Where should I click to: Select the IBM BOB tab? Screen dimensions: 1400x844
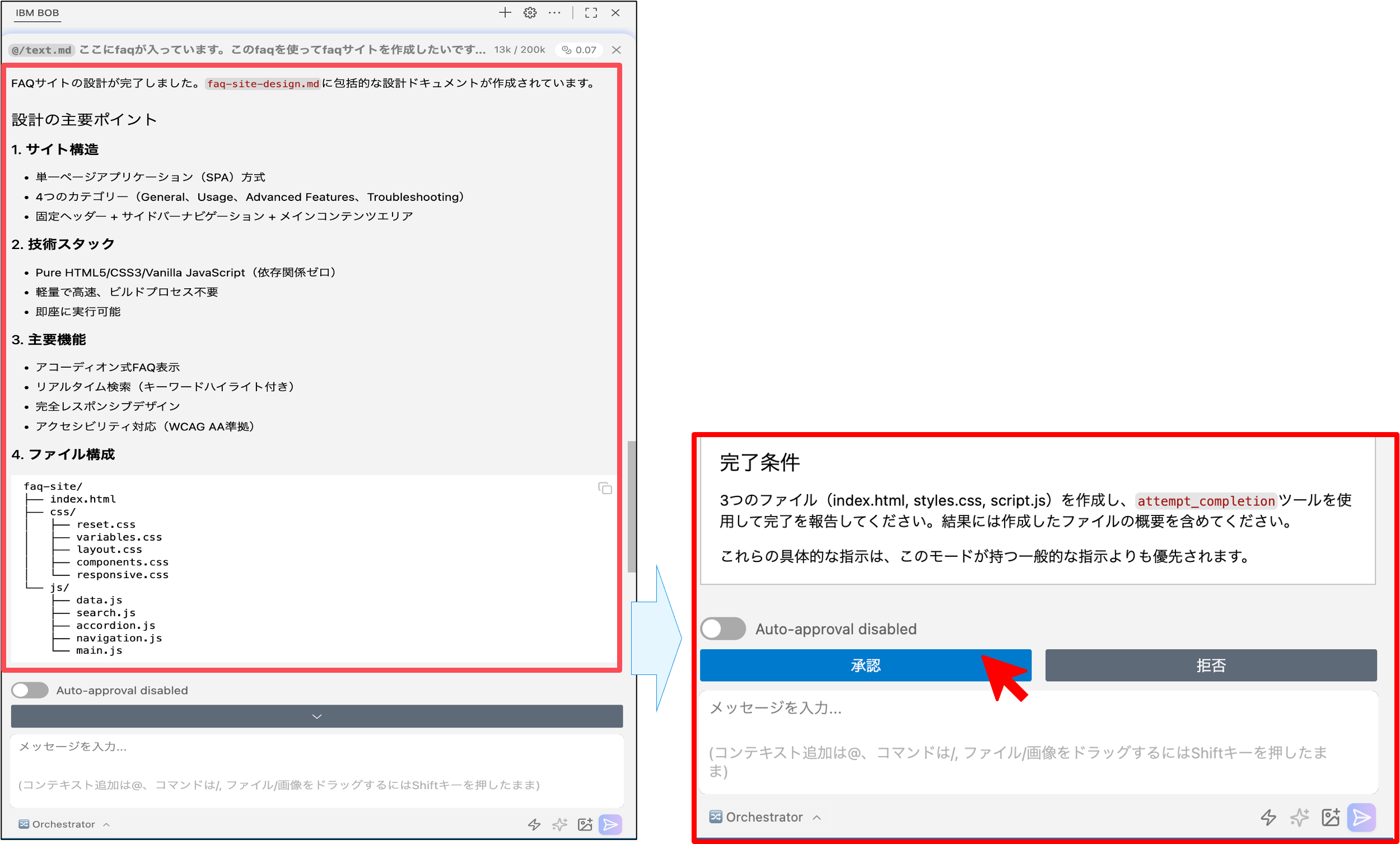click(x=37, y=12)
